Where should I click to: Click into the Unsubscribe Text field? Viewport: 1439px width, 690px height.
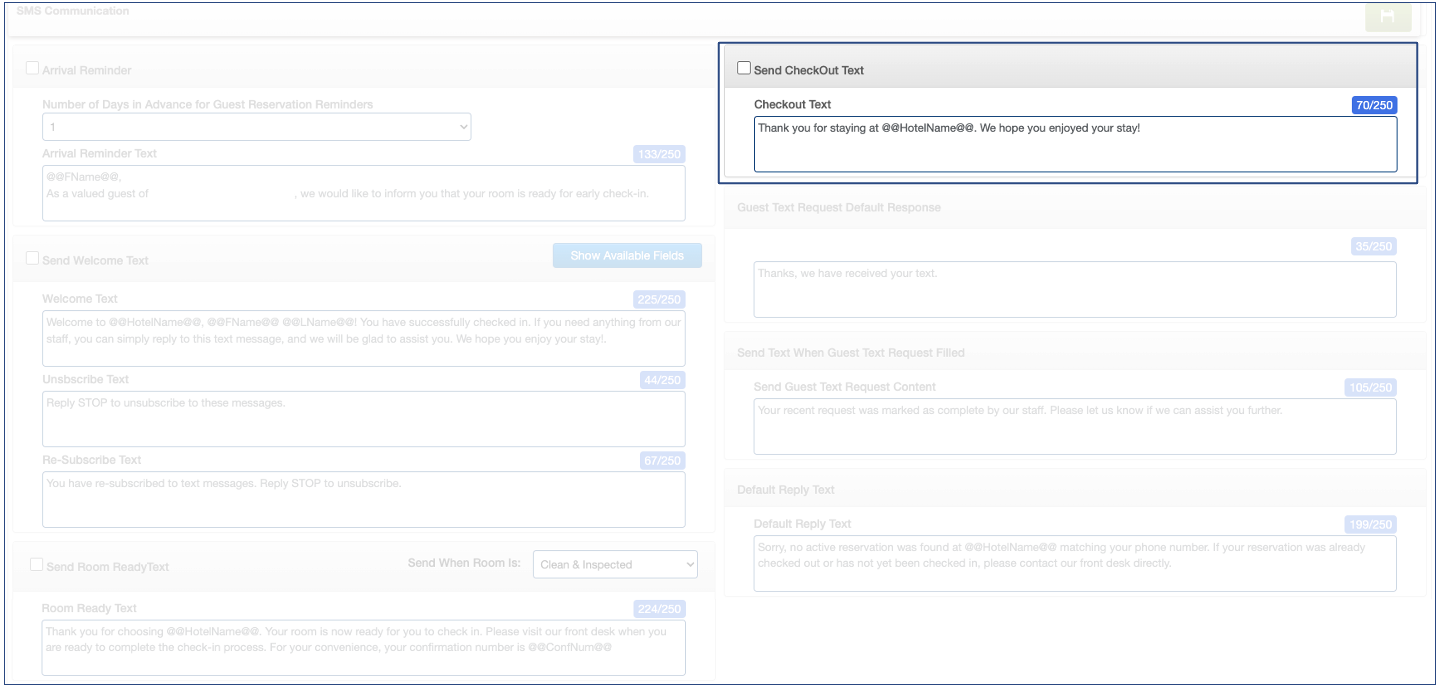pos(363,418)
